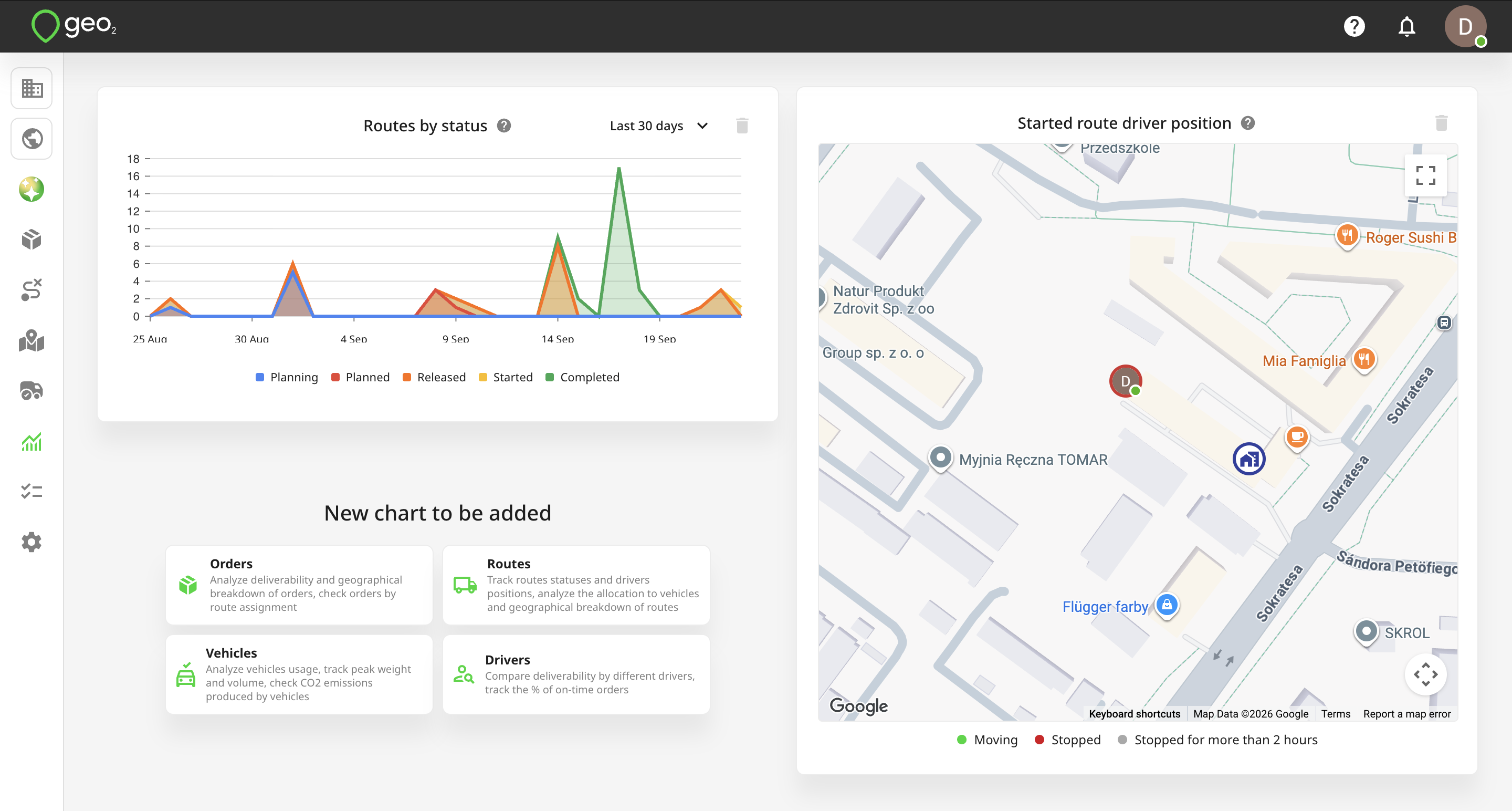Open the map pin sidebar icon
This screenshot has width=1512, height=811.
click(x=31, y=340)
